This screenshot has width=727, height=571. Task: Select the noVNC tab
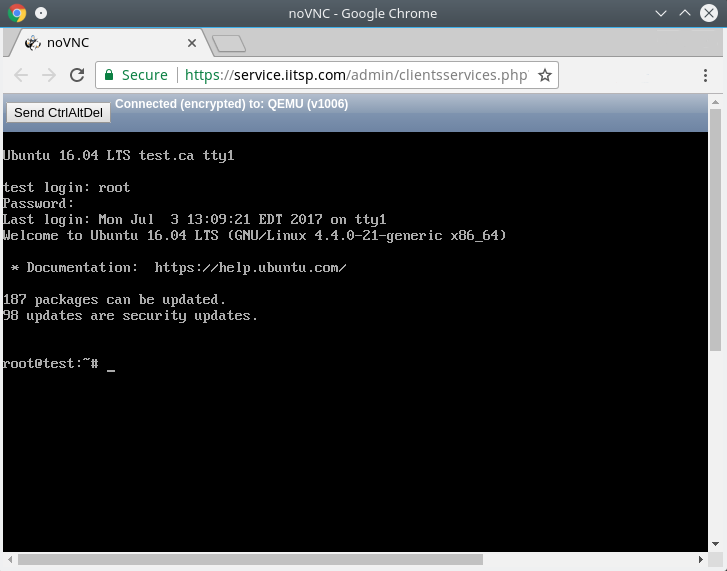pyautogui.click(x=109, y=43)
